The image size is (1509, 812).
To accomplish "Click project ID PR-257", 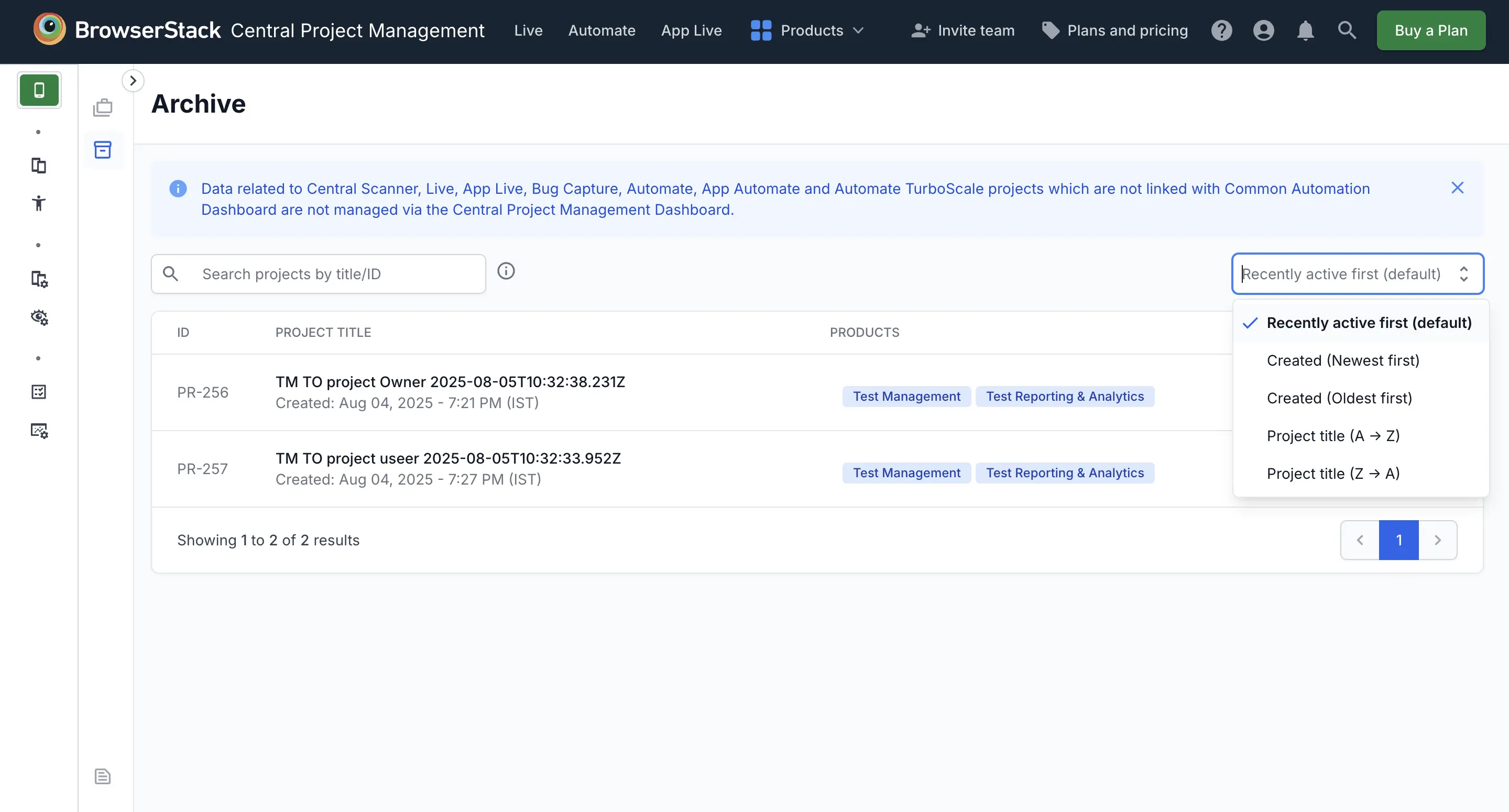I will [203, 469].
